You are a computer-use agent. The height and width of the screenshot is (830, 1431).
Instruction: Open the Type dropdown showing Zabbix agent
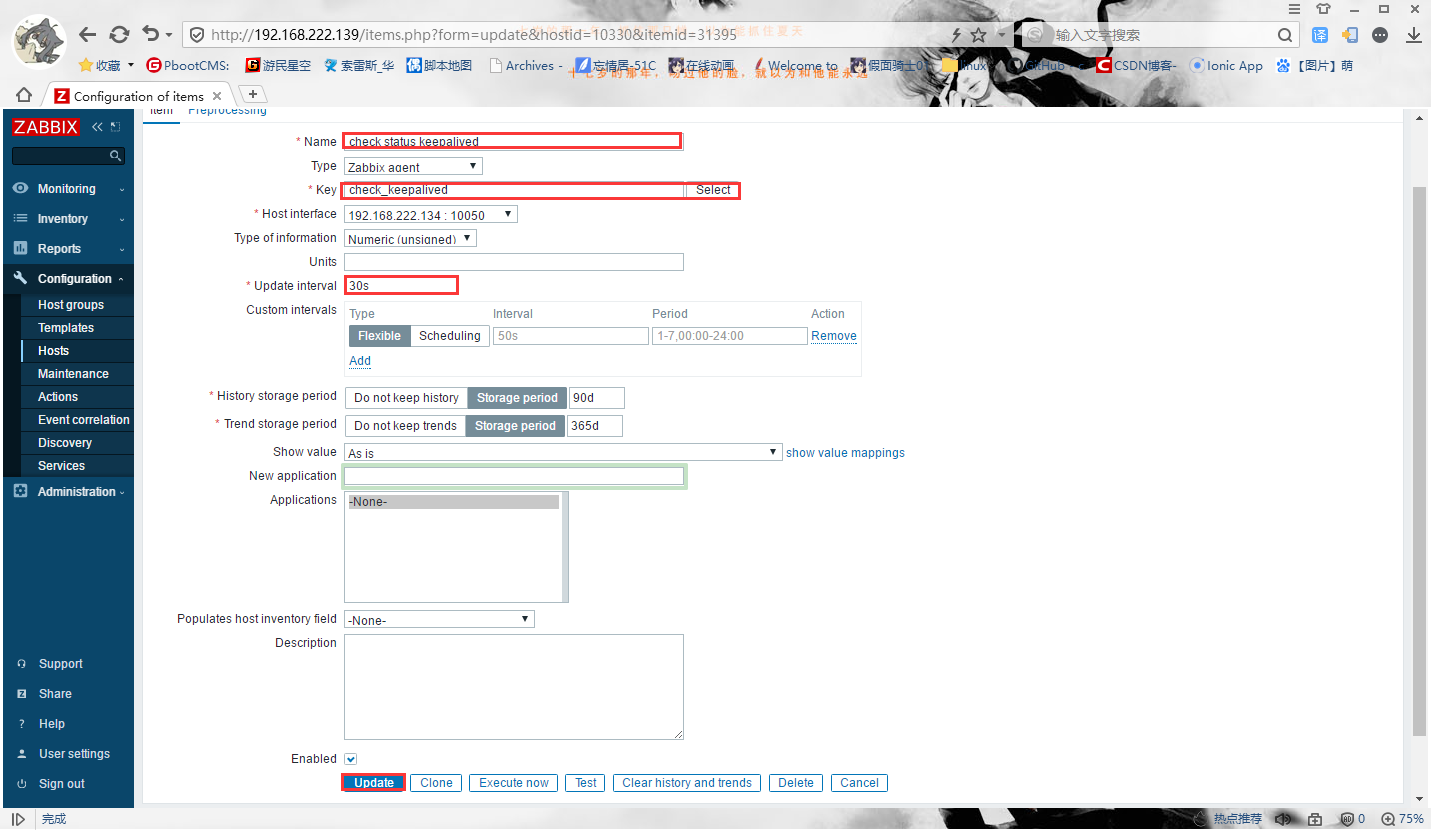pyautogui.click(x=413, y=166)
